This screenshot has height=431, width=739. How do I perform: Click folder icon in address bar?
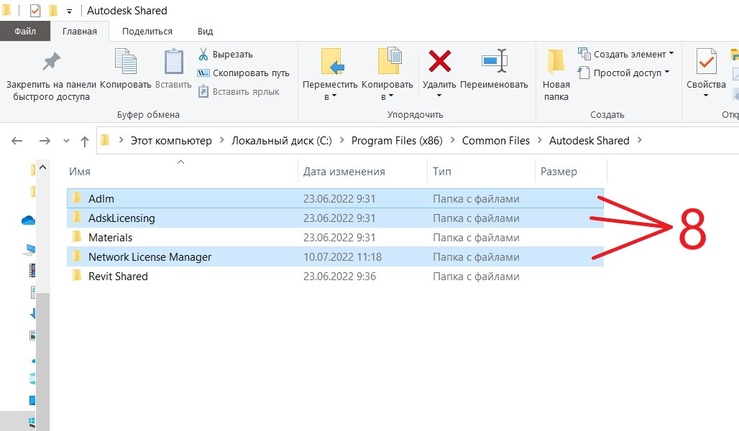(105, 140)
